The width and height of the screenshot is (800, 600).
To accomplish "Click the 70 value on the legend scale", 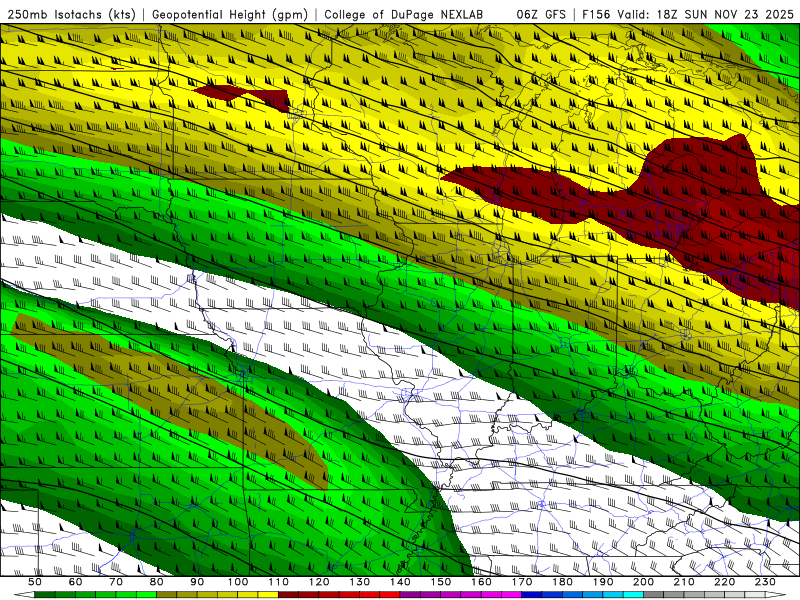I will tap(116, 582).
